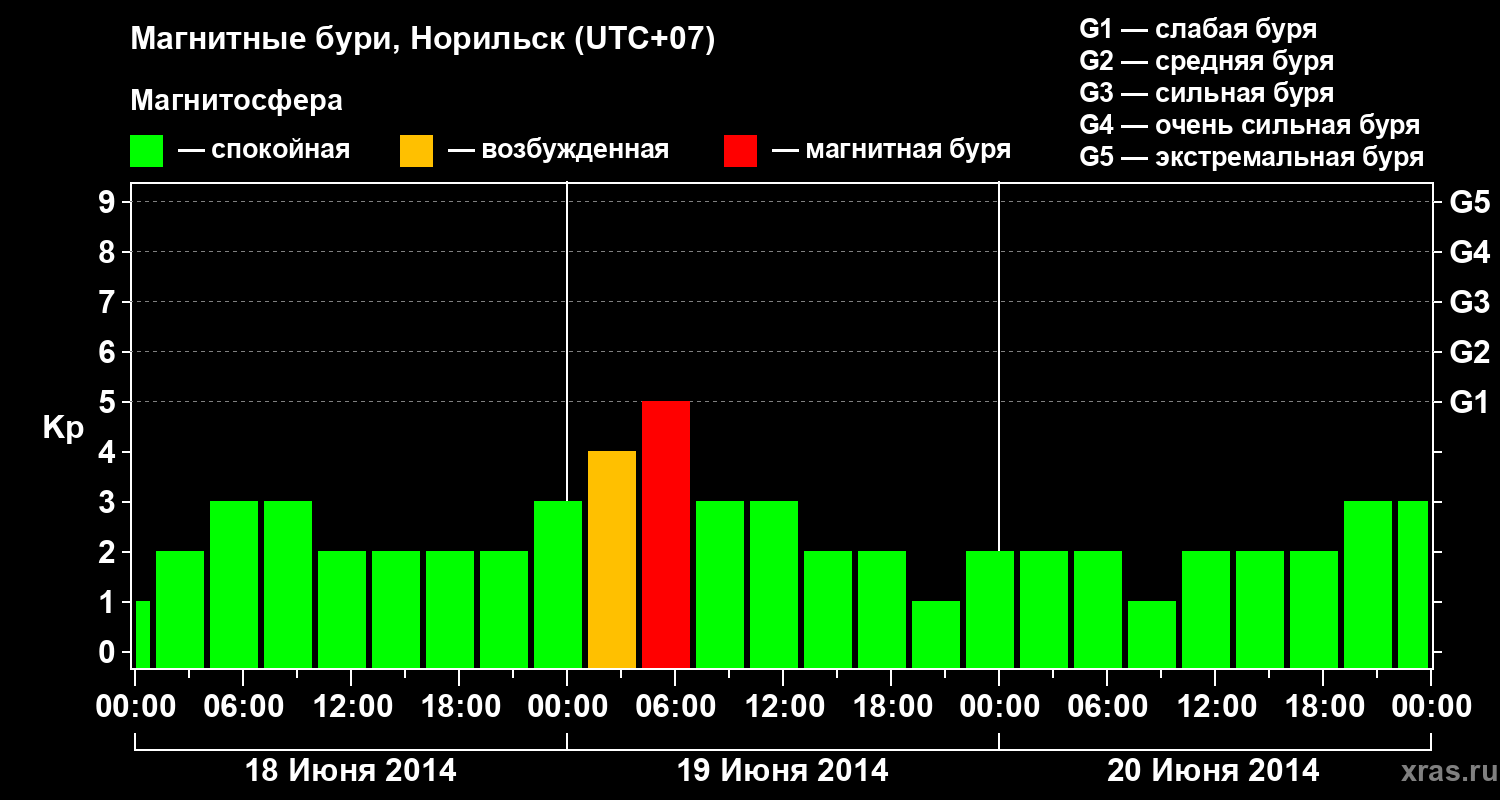The image size is (1500, 800).
Task: Click the 'G4 — очень сильная буря' legend line
Action: coord(1249,125)
